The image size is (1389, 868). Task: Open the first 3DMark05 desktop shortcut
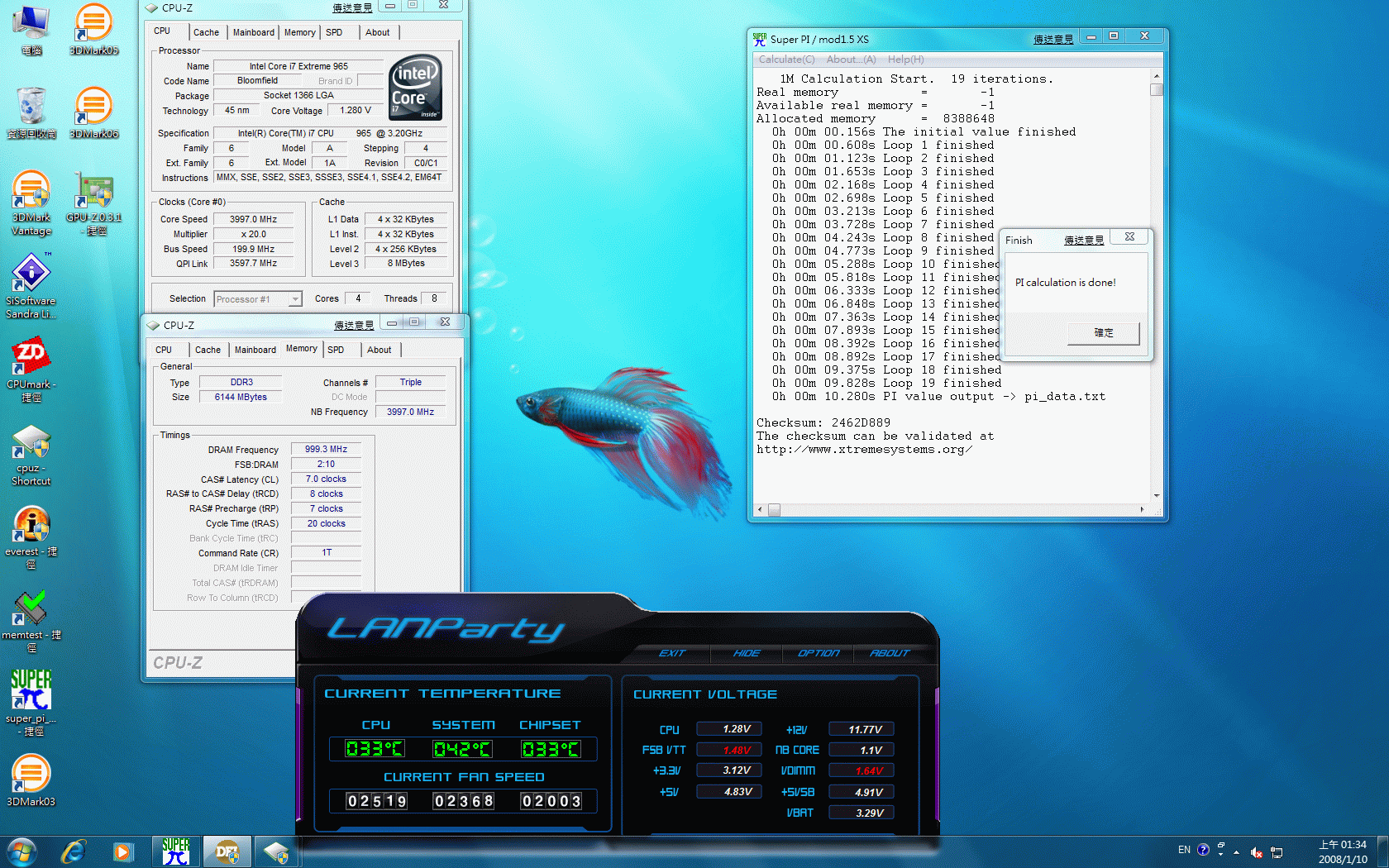point(93,30)
